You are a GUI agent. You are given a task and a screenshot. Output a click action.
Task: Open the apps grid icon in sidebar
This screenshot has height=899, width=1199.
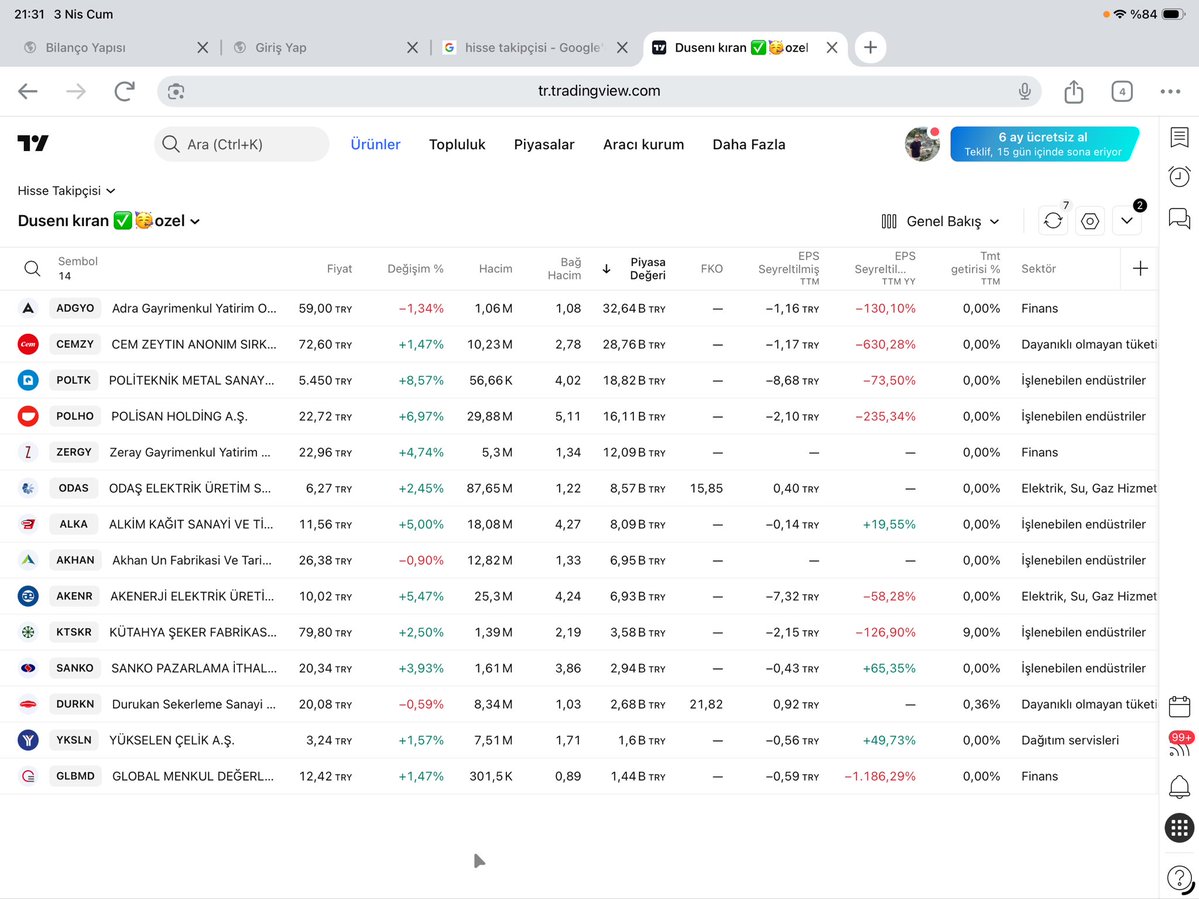[x=1179, y=828]
